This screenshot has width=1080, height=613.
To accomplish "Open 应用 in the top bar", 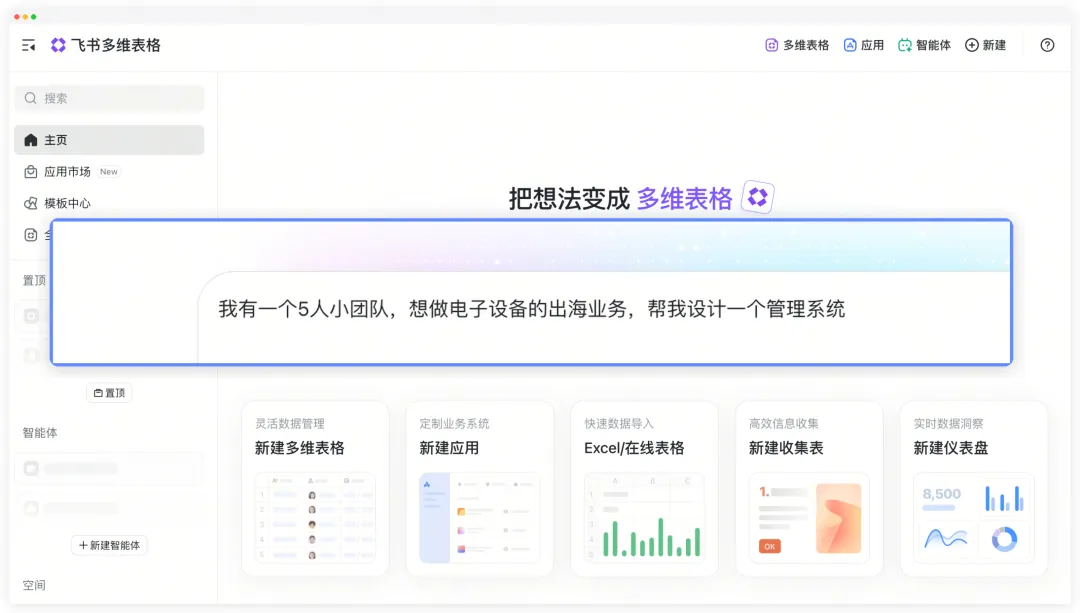I will pyautogui.click(x=864, y=45).
